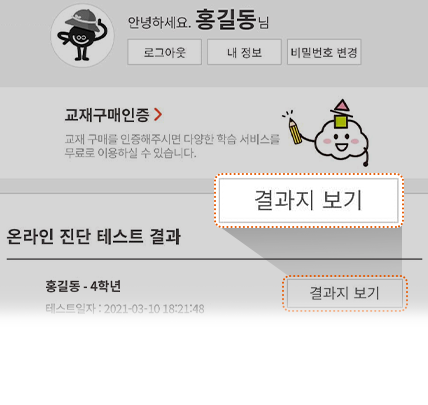Image resolution: width=428 pixels, height=405 pixels.
Task: Click the yellow pencil held by the mascot
Action: [295, 131]
